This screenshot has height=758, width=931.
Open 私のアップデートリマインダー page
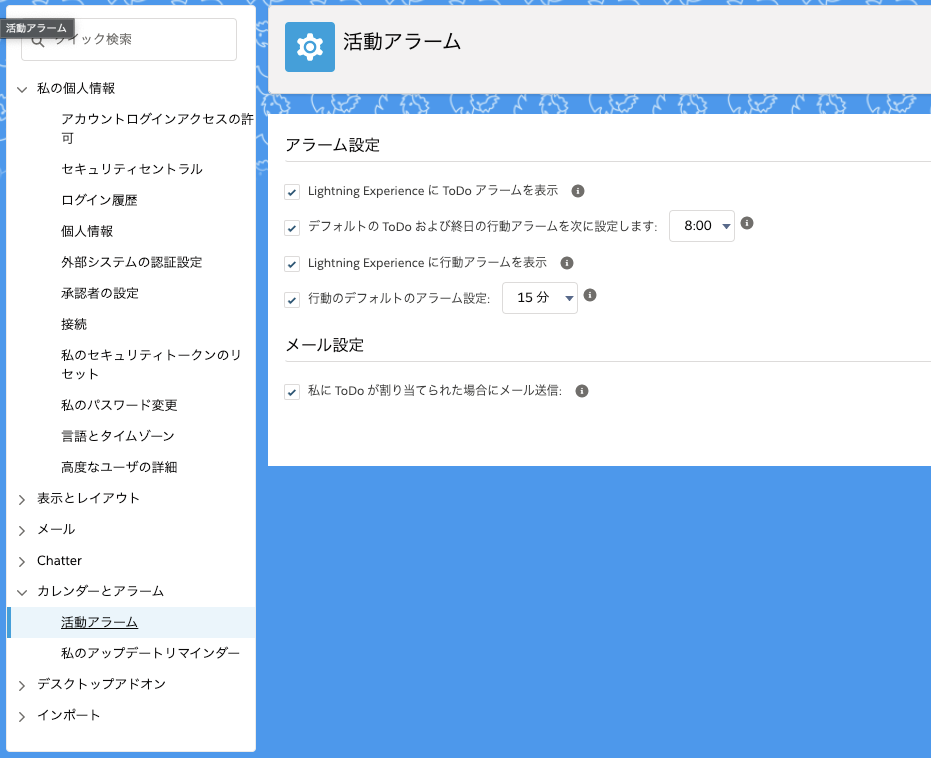point(150,653)
